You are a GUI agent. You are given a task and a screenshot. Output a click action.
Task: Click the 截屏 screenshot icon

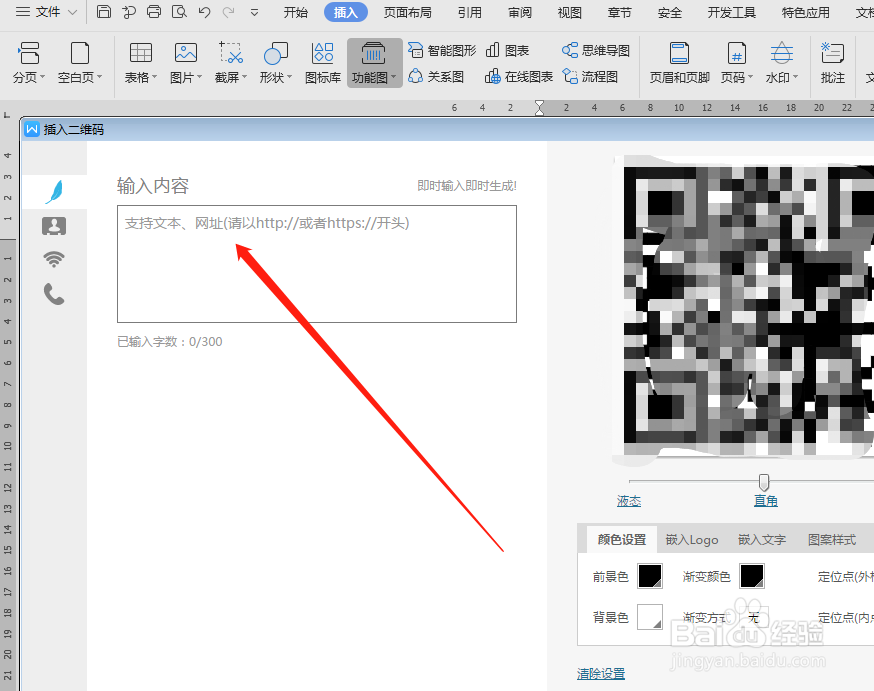[x=231, y=53]
